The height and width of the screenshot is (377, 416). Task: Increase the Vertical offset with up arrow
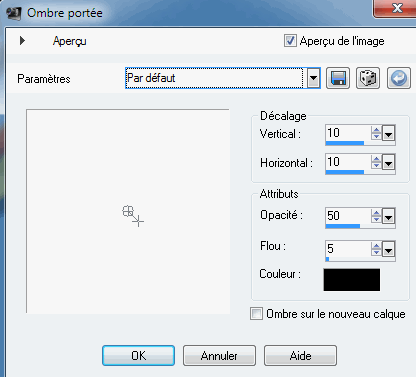coord(376,130)
